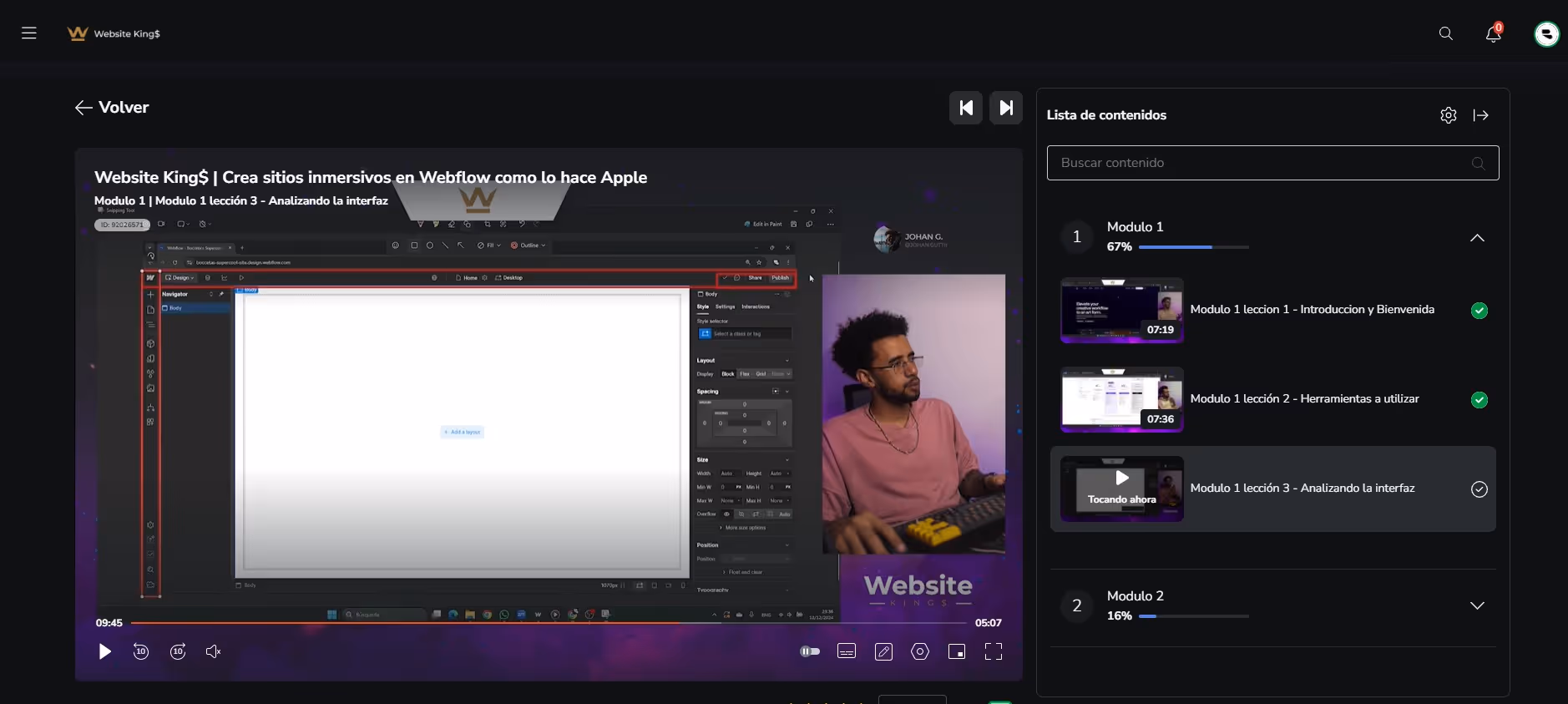Enable picture-in-picture mode
This screenshot has width=1568, height=704.
click(957, 651)
